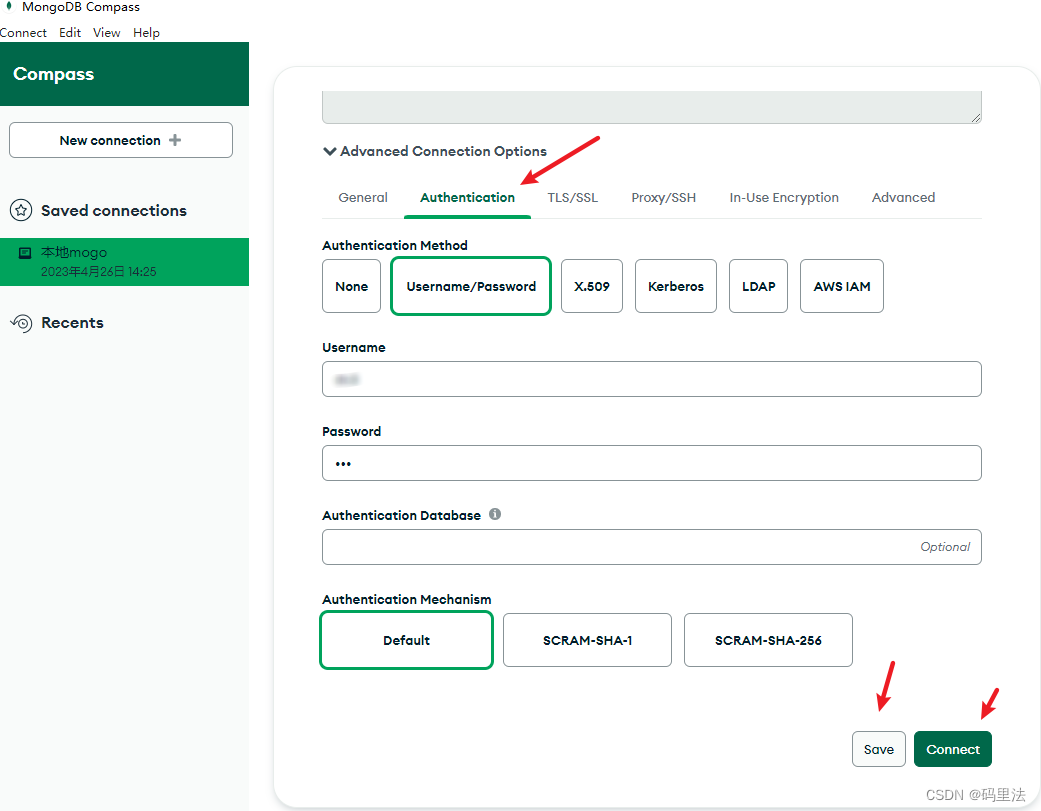This screenshot has height=811, width=1041.
Task: Open the Connect menu
Action: [23, 33]
